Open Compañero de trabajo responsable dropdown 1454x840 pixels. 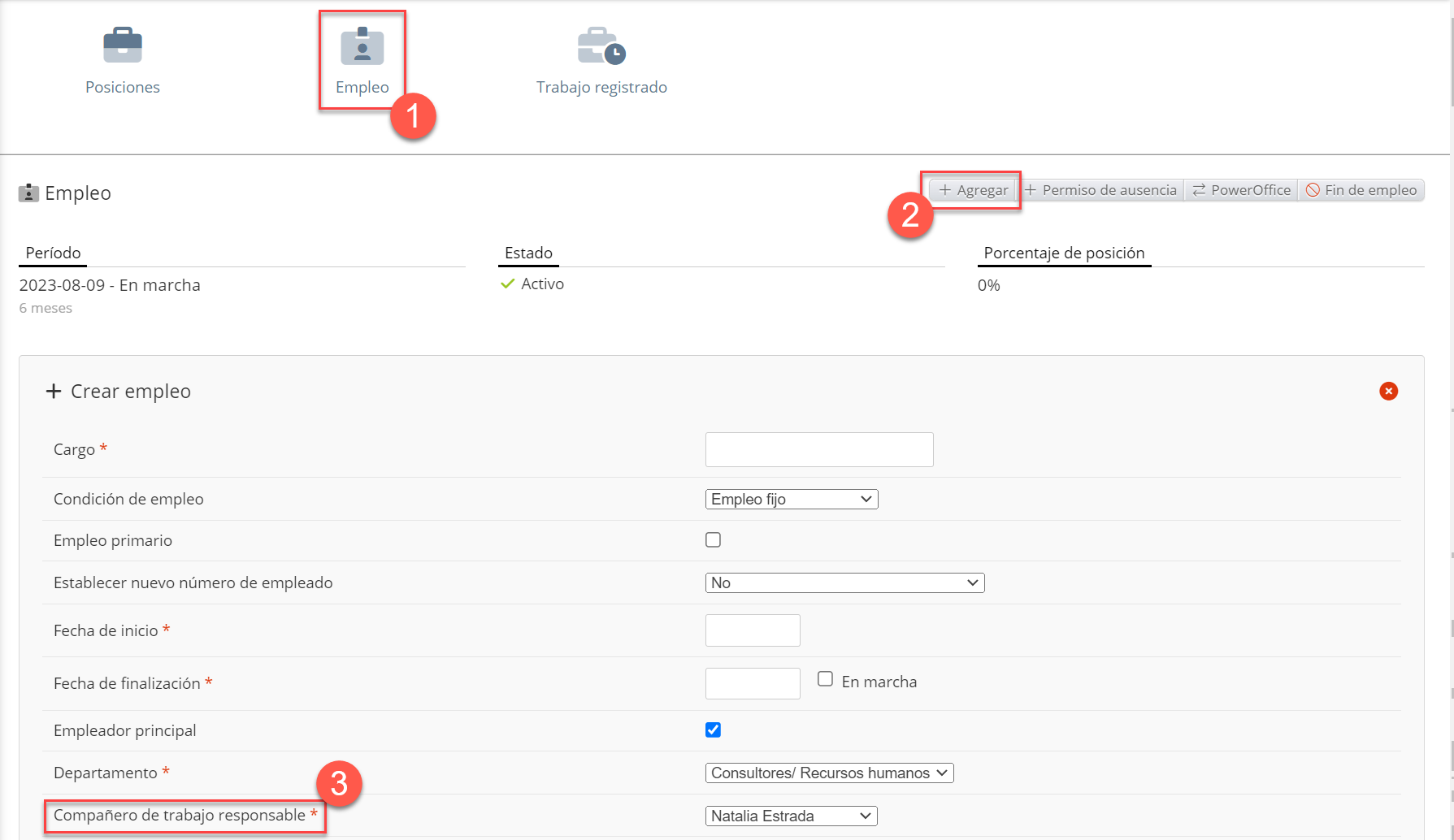(x=791, y=816)
